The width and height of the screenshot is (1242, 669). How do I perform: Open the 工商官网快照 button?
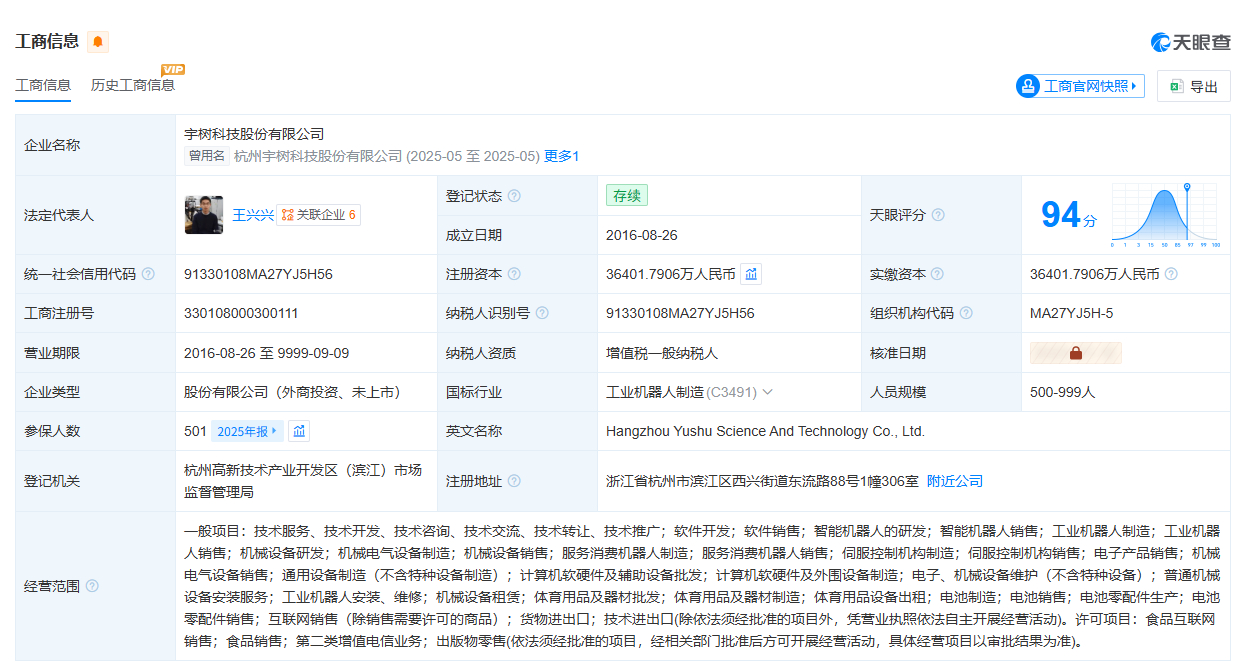(1080, 86)
